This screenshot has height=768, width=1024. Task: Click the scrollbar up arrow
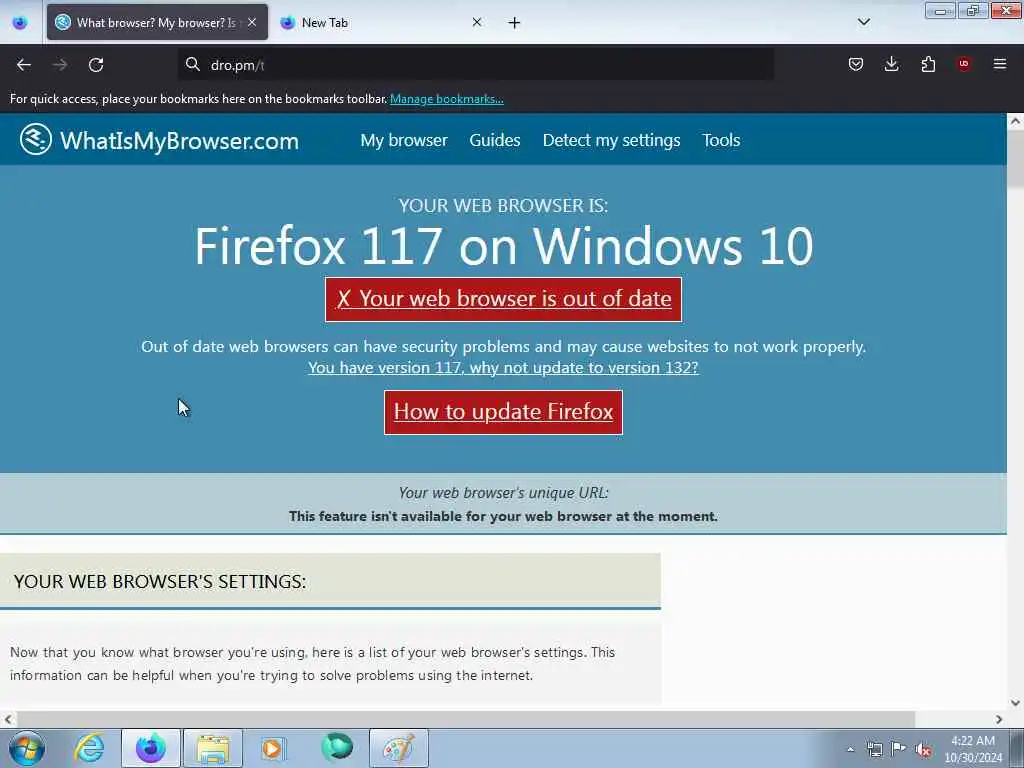[1015, 121]
